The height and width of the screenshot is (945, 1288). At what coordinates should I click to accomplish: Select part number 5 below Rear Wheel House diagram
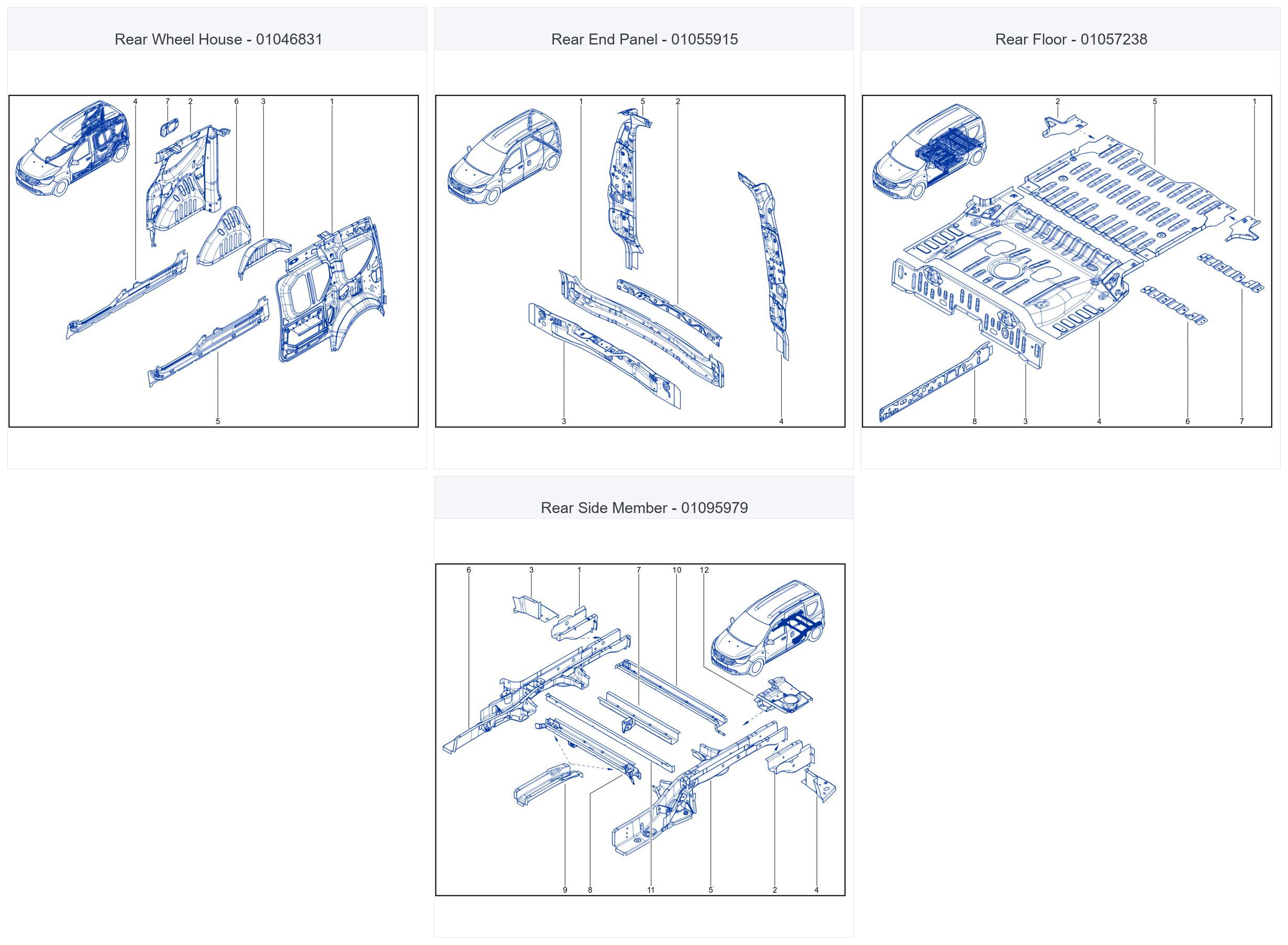pos(218,421)
